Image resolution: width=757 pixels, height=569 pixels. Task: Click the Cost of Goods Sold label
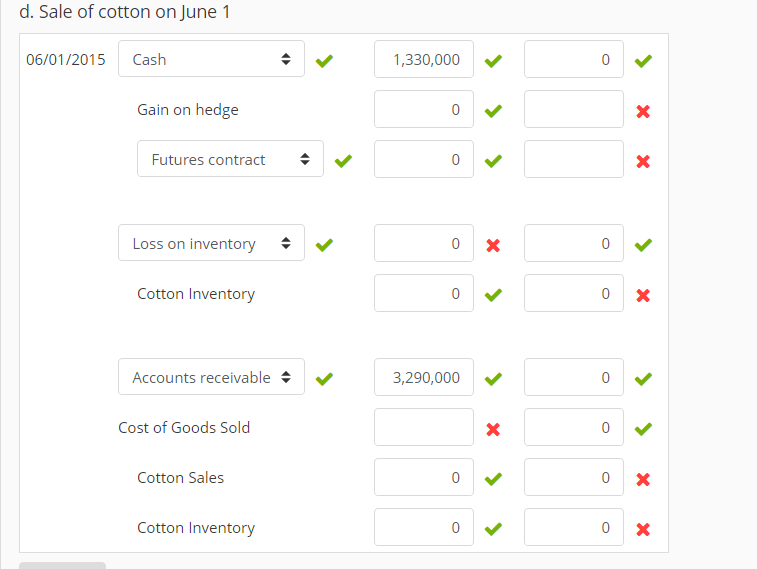(x=184, y=428)
